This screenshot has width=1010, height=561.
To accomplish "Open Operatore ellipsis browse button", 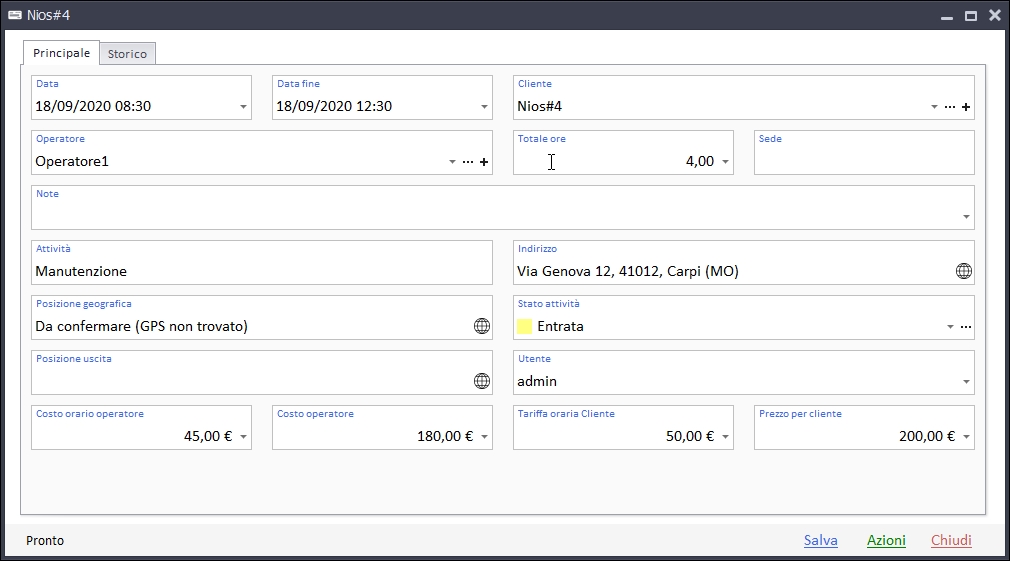I will click(468, 162).
